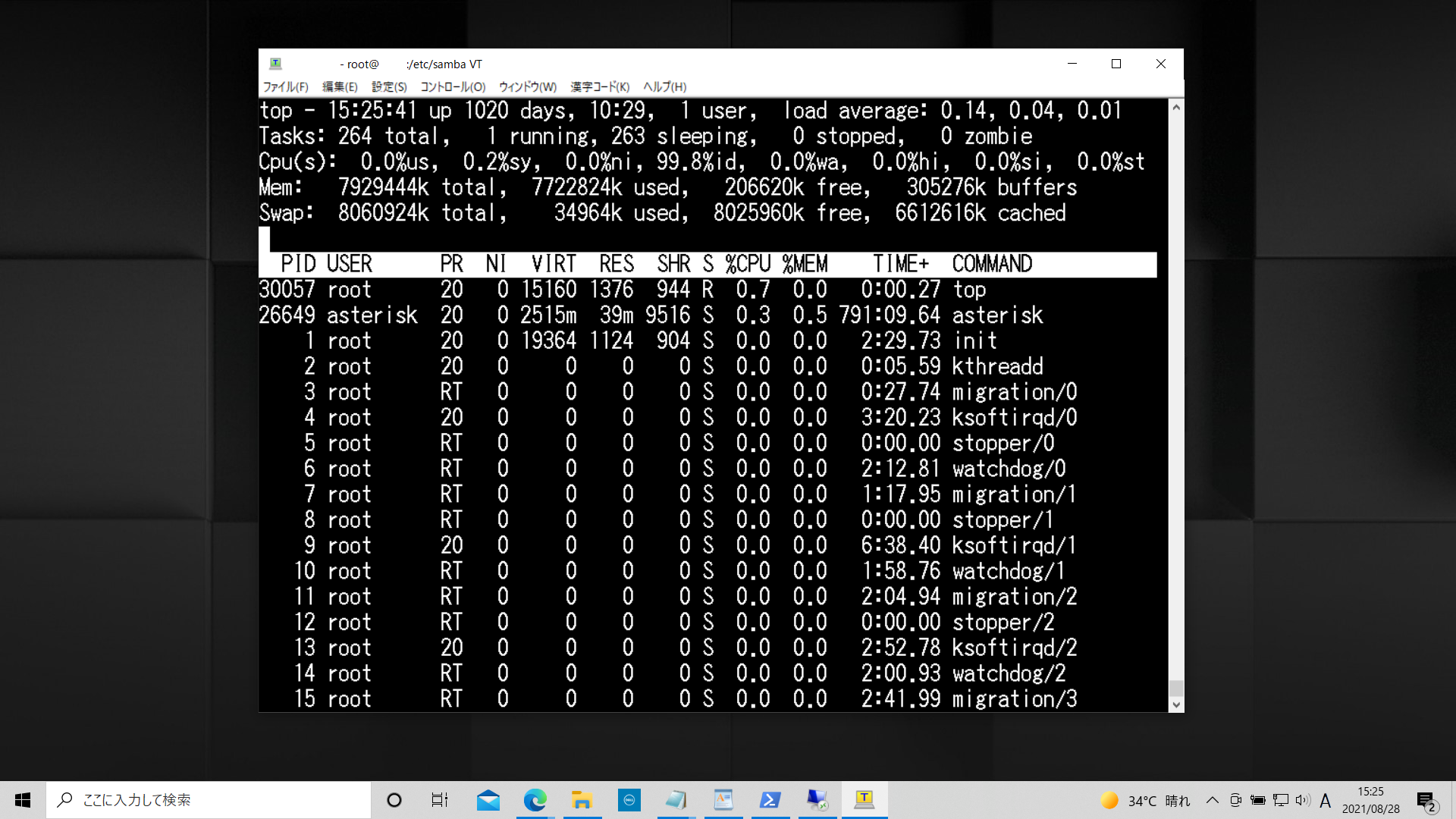Open the コントロール(O) menu in Tera Term

click(x=453, y=87)
